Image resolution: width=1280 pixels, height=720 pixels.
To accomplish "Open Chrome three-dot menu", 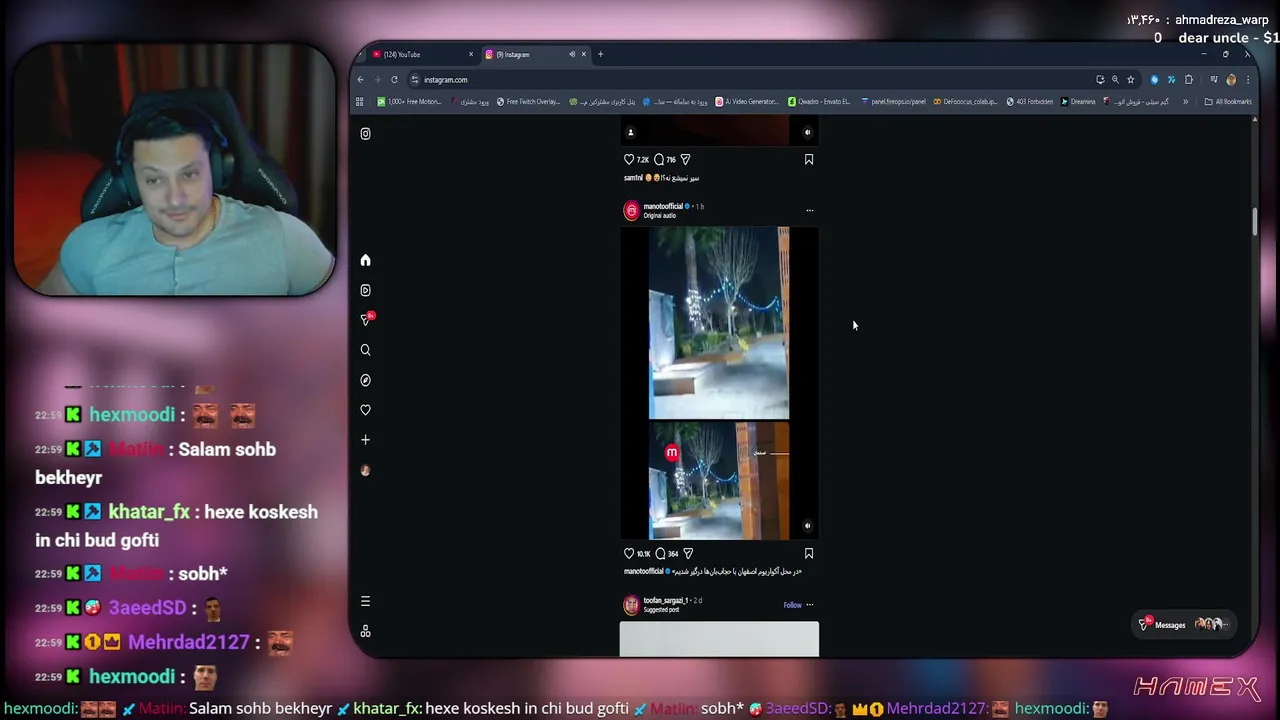I will point(1247,79).
